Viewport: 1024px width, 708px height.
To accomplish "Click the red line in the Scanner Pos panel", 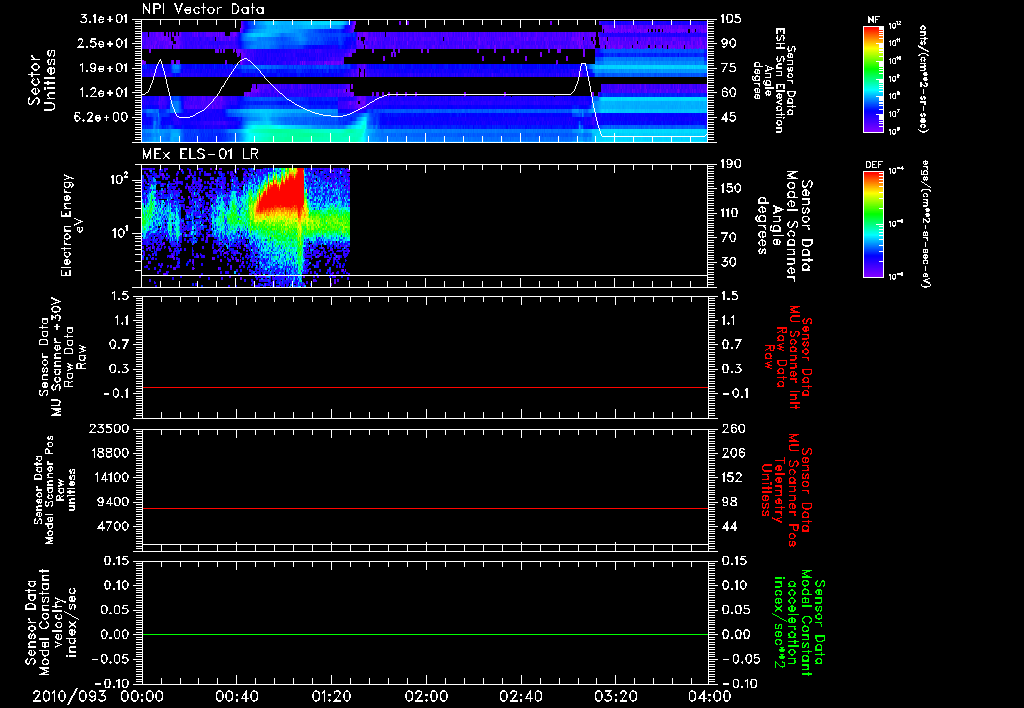I will 424,508.
